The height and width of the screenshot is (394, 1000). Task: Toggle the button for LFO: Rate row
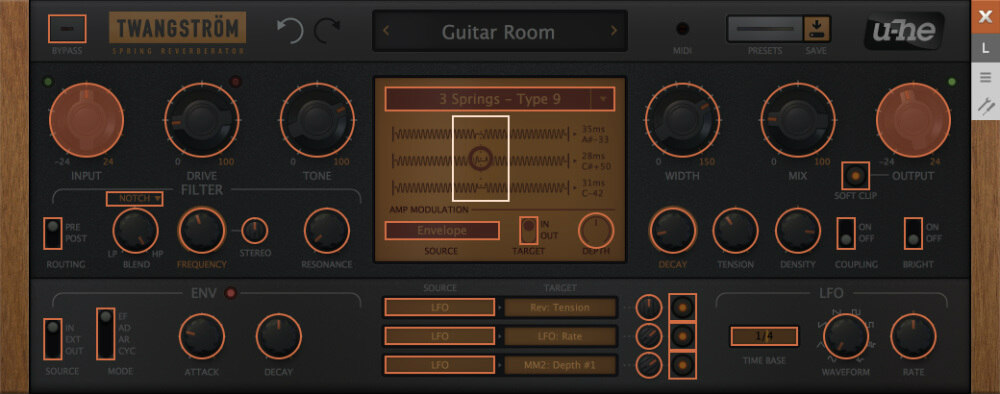click(x=682, y=336)
